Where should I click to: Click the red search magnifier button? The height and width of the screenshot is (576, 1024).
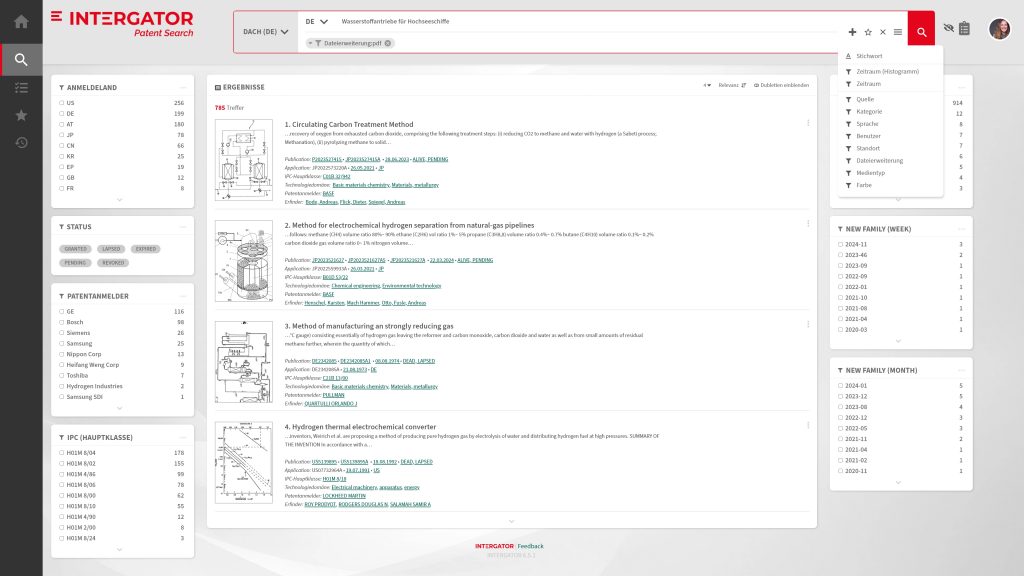pyautogui.click(x=921, y=32)
